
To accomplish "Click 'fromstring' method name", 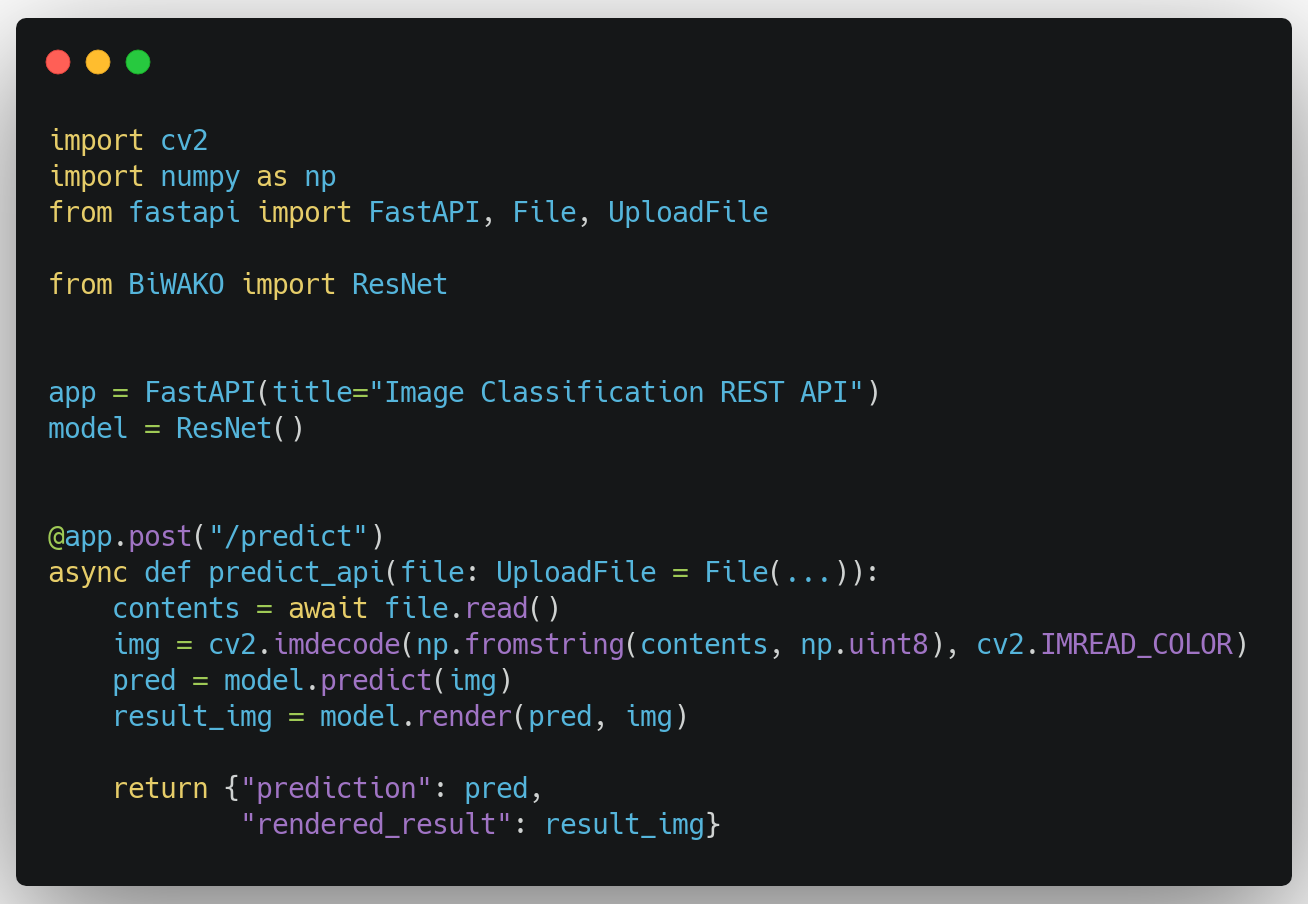I will click(544, 645).
